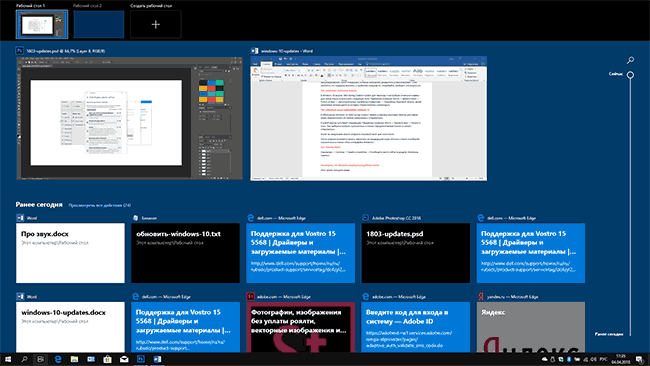Open File Explorer from the taskbar
The image size is (650, 366).
tap(74, 359)
